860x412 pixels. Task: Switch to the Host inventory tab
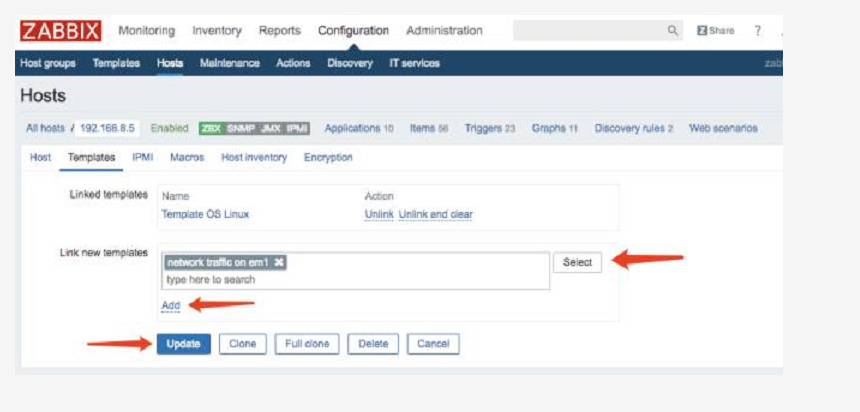254,157
